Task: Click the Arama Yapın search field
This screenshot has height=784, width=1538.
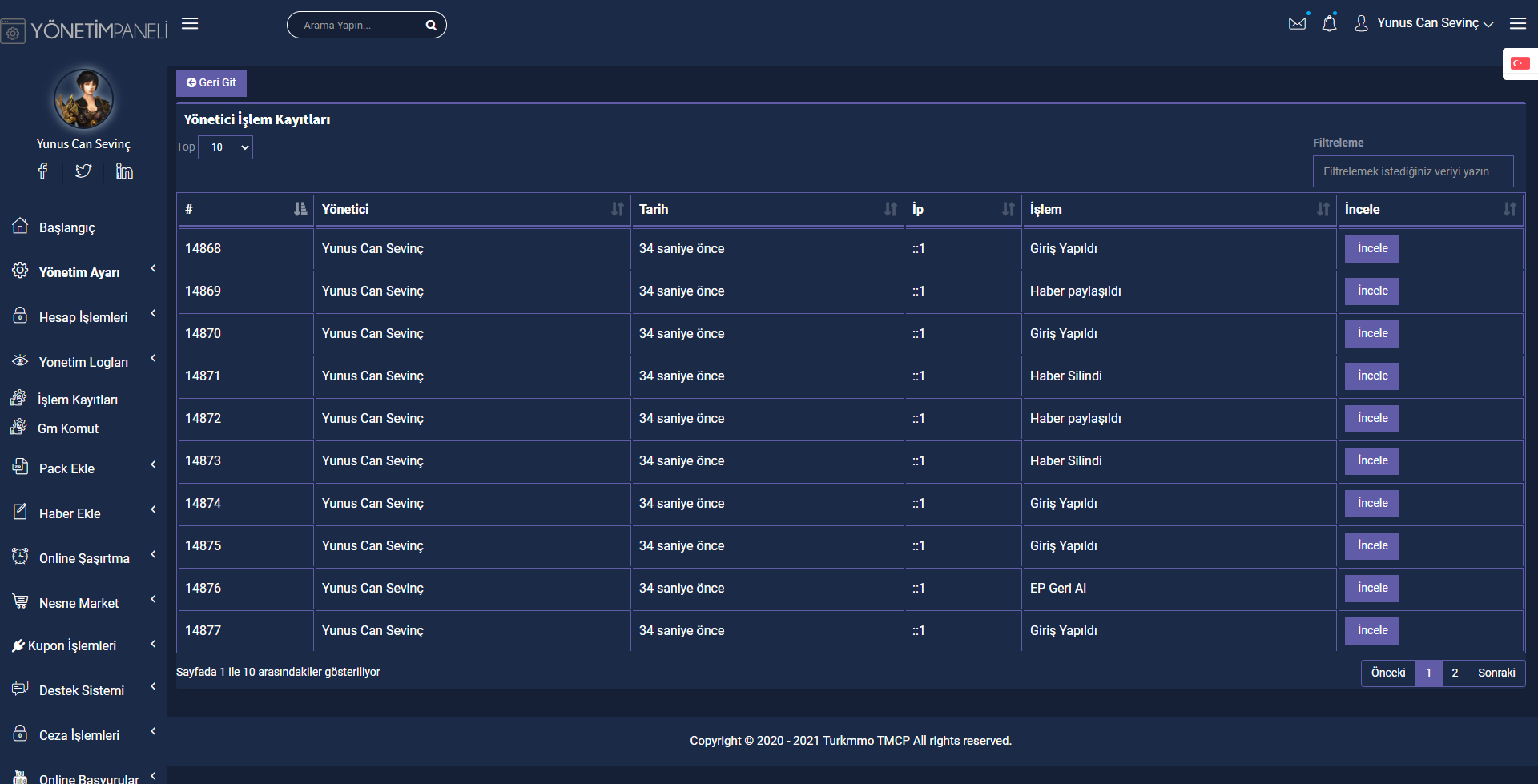Action: (366, 26)
